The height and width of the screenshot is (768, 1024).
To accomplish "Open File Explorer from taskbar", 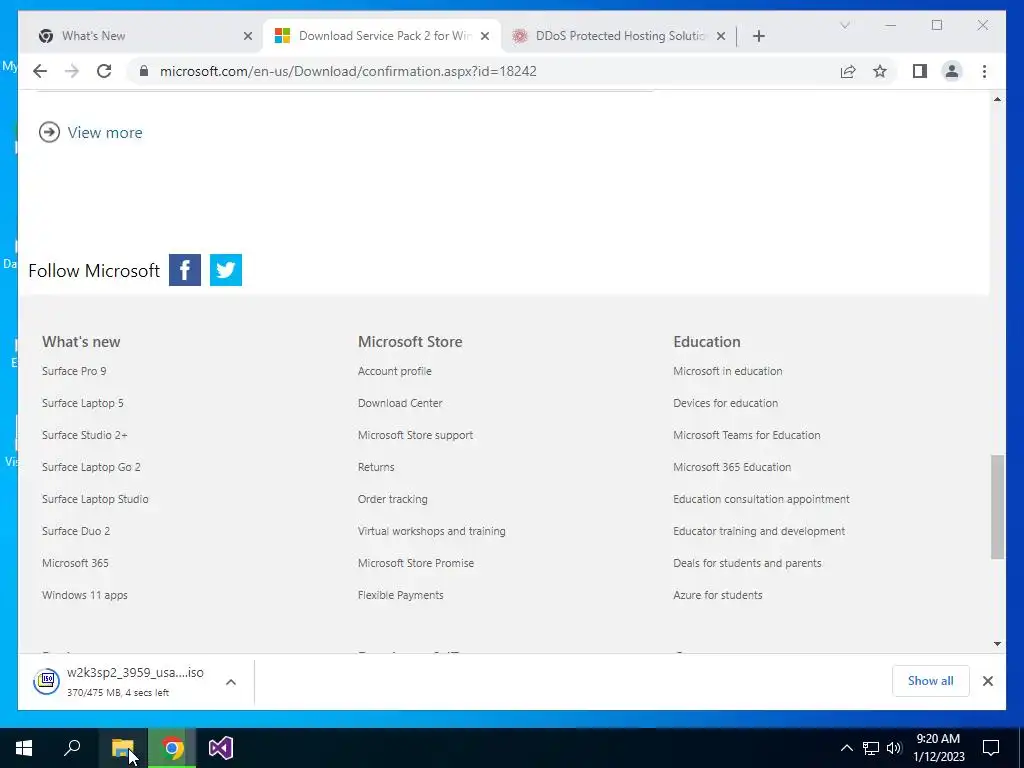I will (122, 748).
